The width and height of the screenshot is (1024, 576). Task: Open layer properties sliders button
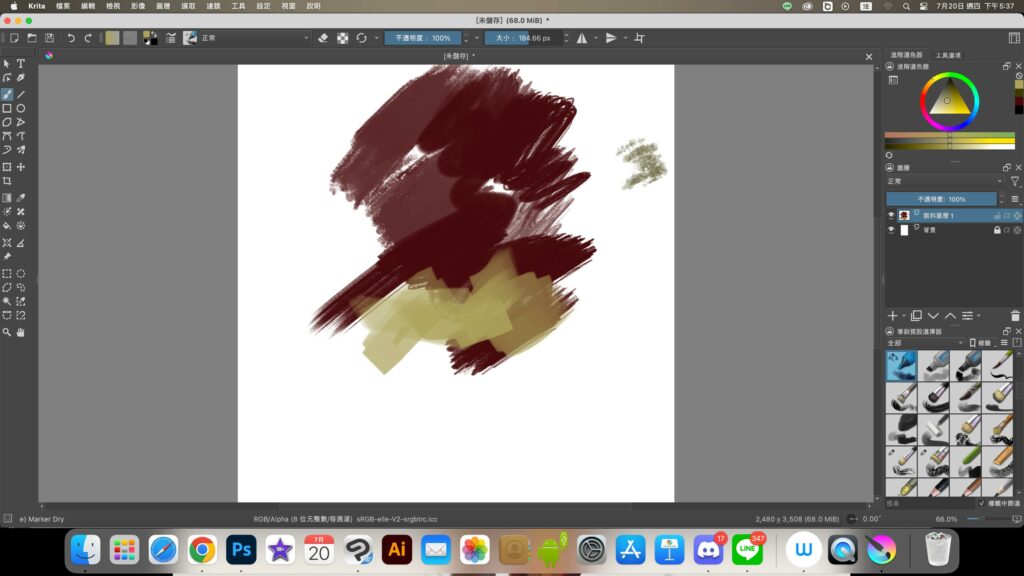967,316
